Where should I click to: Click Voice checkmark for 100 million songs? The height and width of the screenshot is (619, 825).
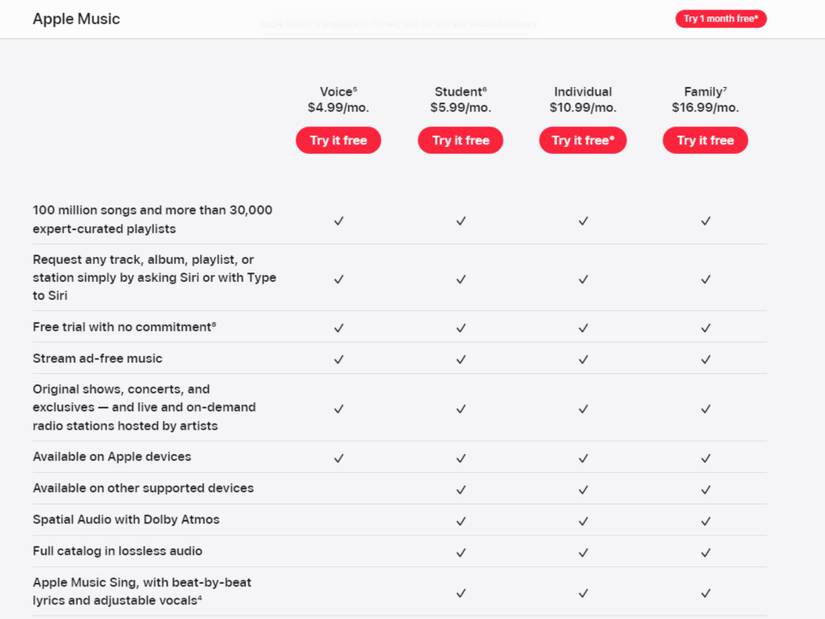[339, 221]
